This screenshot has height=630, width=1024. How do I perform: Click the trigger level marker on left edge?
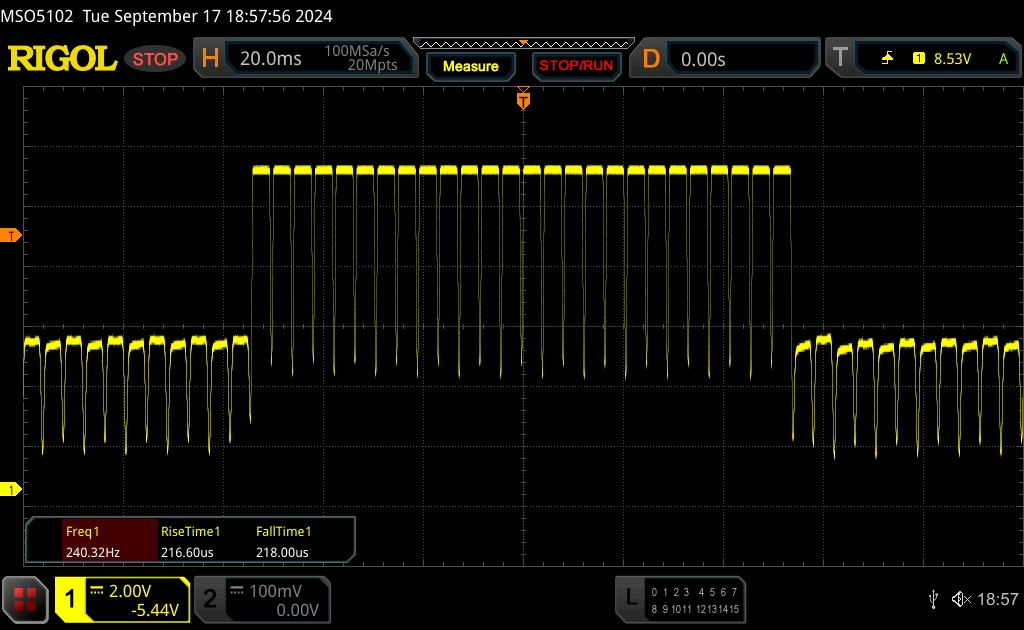12,235
